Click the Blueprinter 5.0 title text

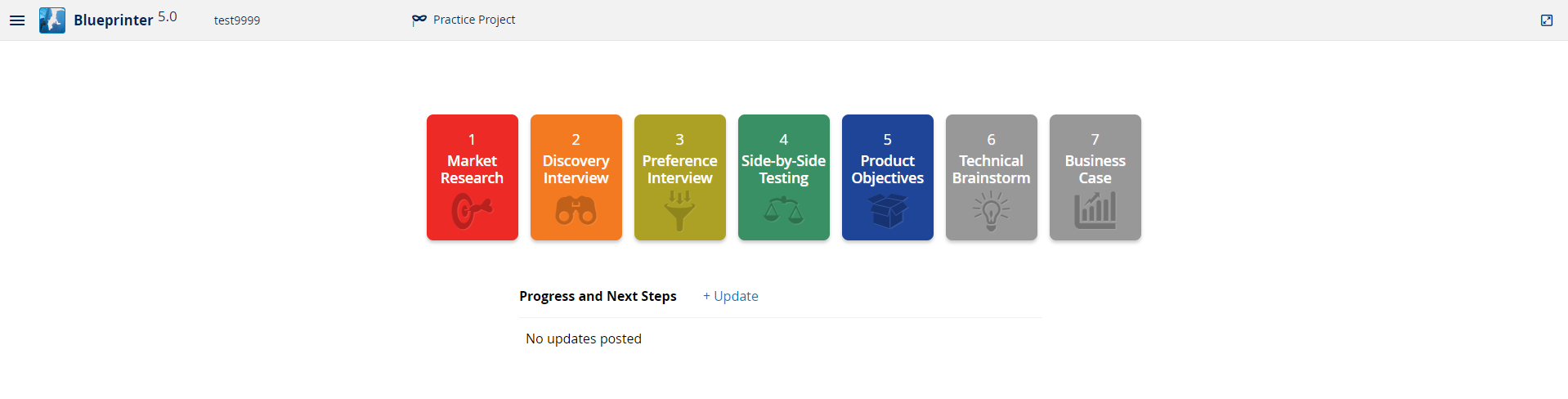(x=125, y=19)
